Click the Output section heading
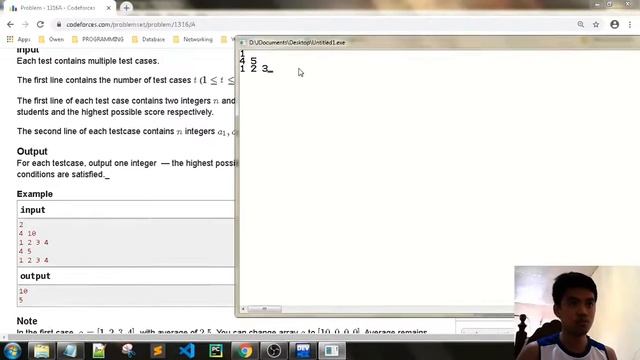 (32, 151)
